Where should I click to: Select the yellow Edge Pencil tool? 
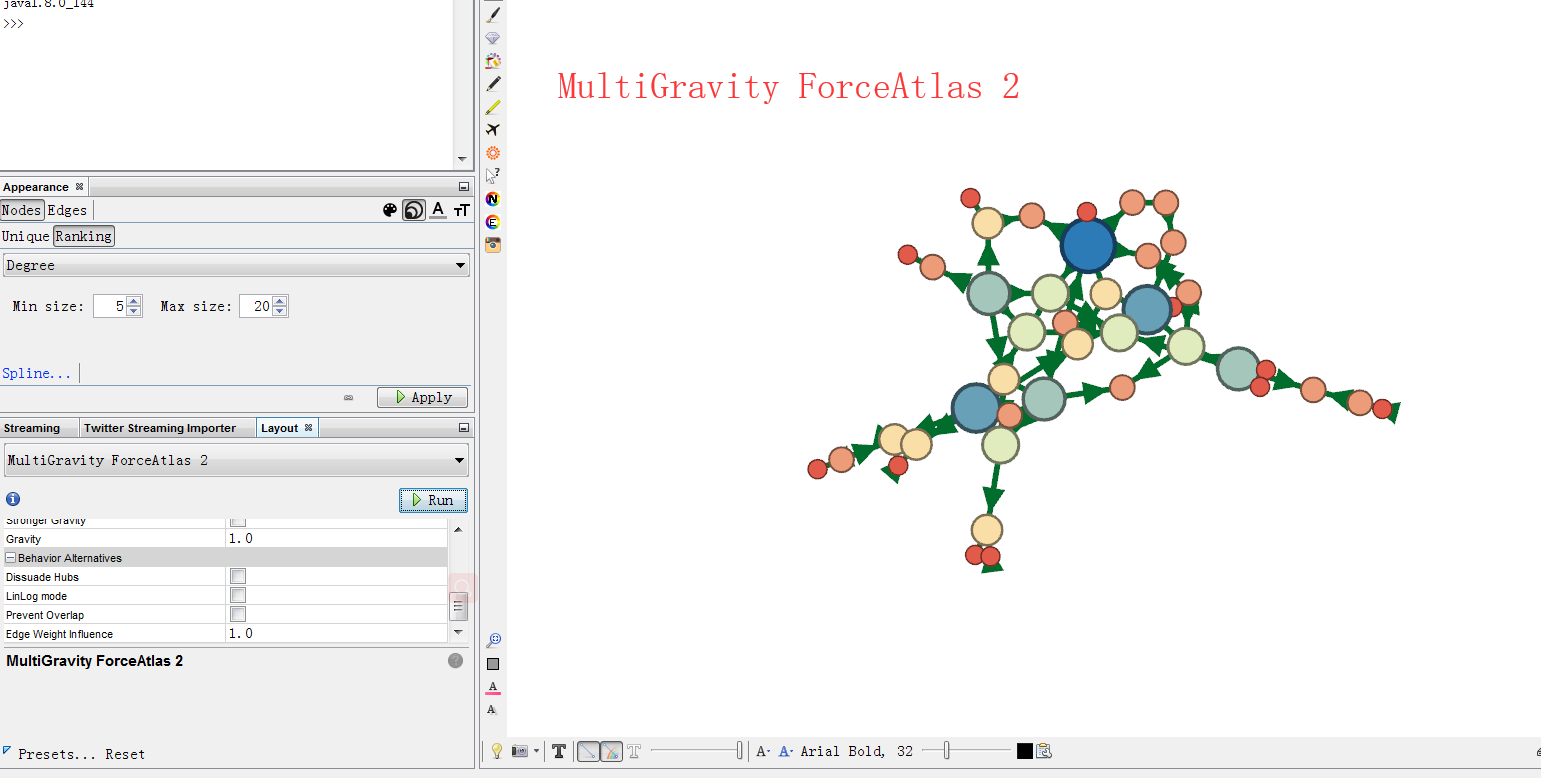point(493,107)
